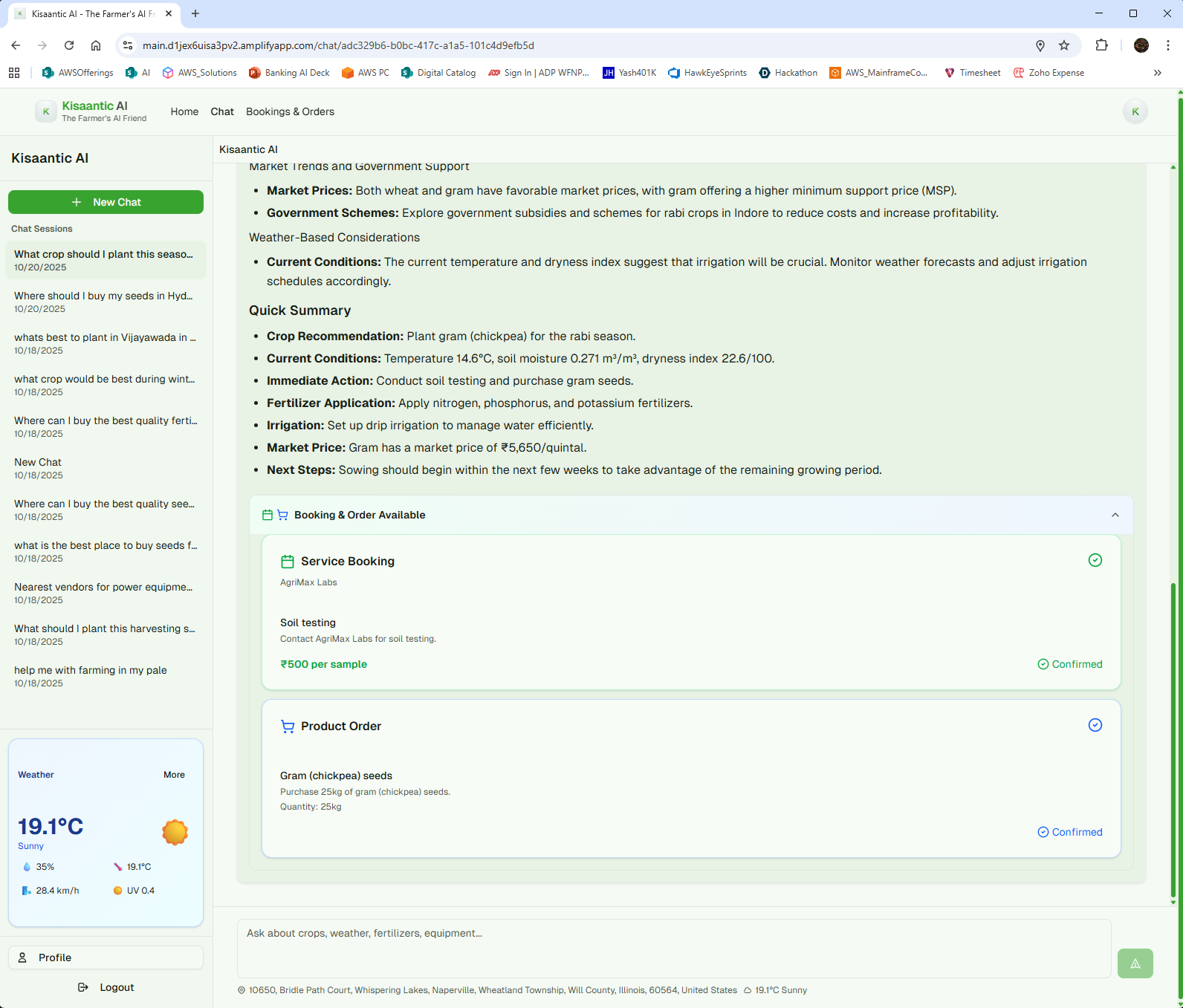The height and width of the screenshot is (1008, 1183).
Task: Open chat 'what crop would be best during wint...'
Action: click(106, 385)
